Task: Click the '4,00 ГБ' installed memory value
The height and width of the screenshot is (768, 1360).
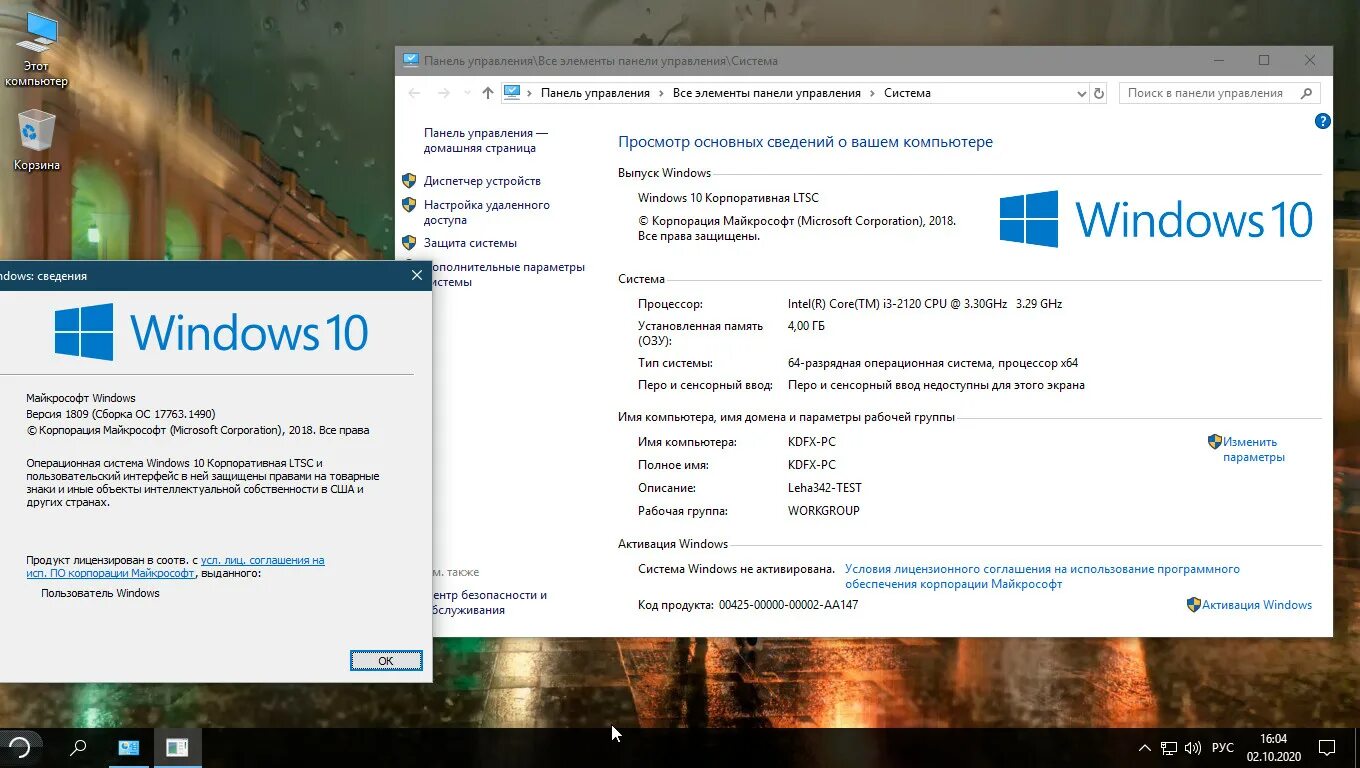Action: [x=806, y=326]
